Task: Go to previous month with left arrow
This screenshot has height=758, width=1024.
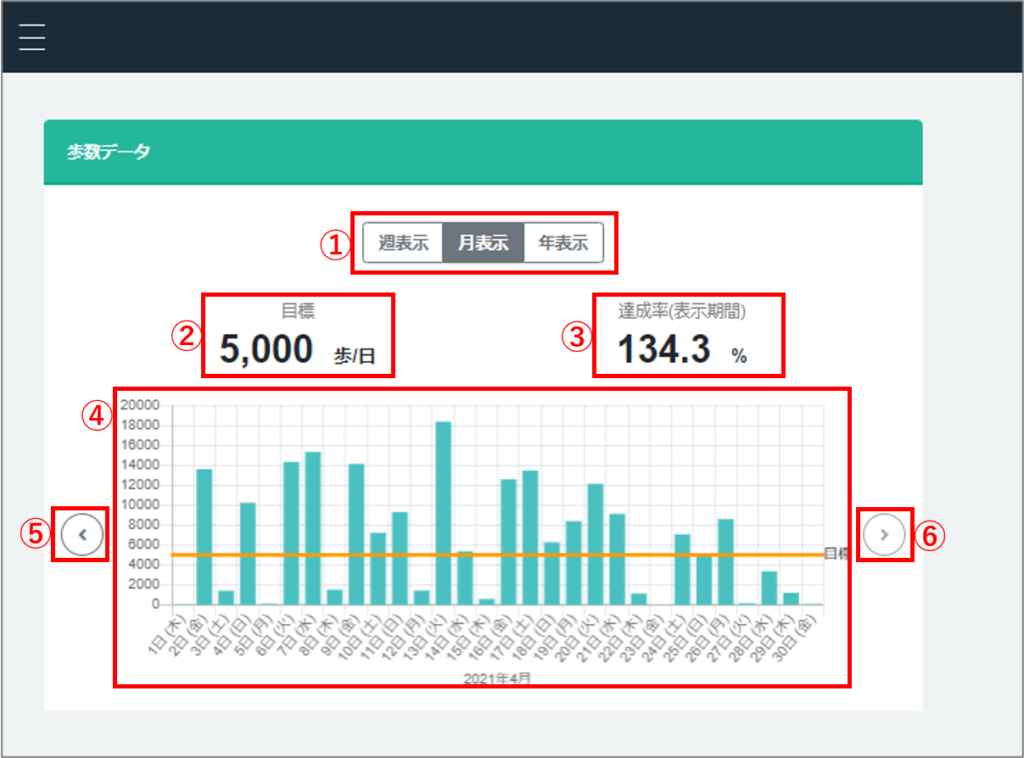Action: coord(82,535)
